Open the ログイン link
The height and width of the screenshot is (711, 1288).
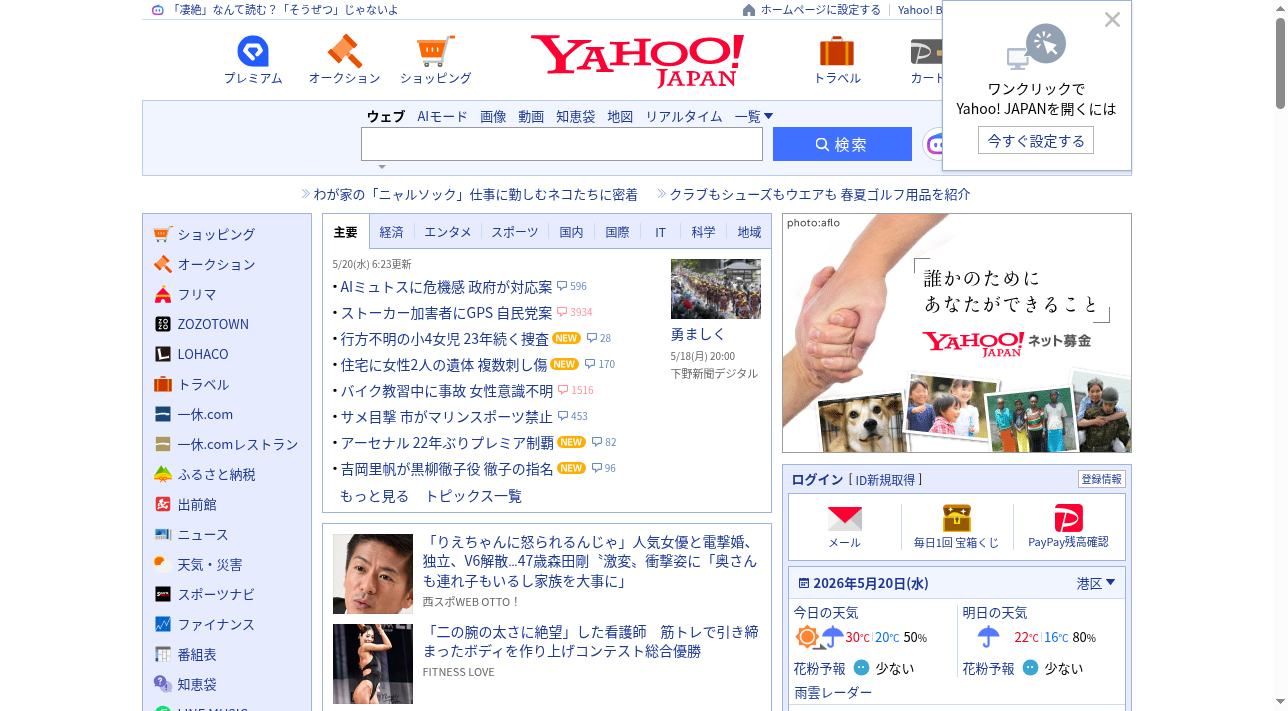[817, 479]
